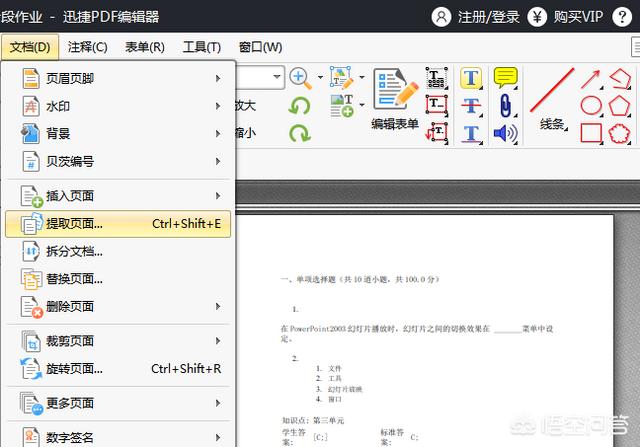This screenshot has width=640, height=447.
Task: Select the polyline drawing tool
Action: point(620,78)
